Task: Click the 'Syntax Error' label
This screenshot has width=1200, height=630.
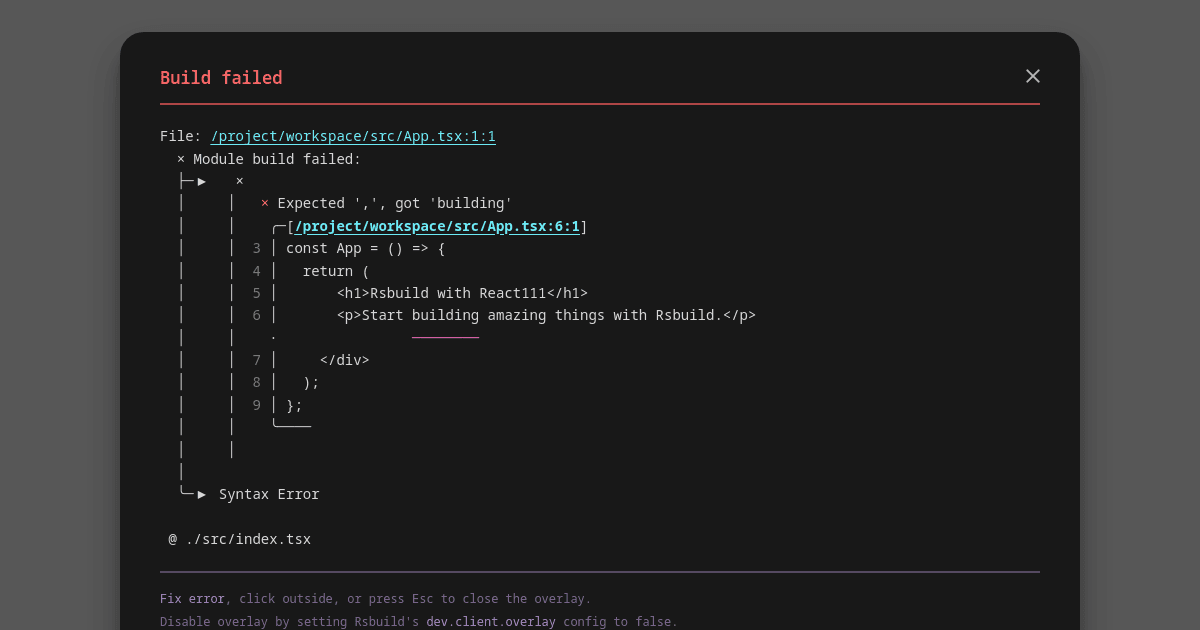Action: tap(268, 494)
